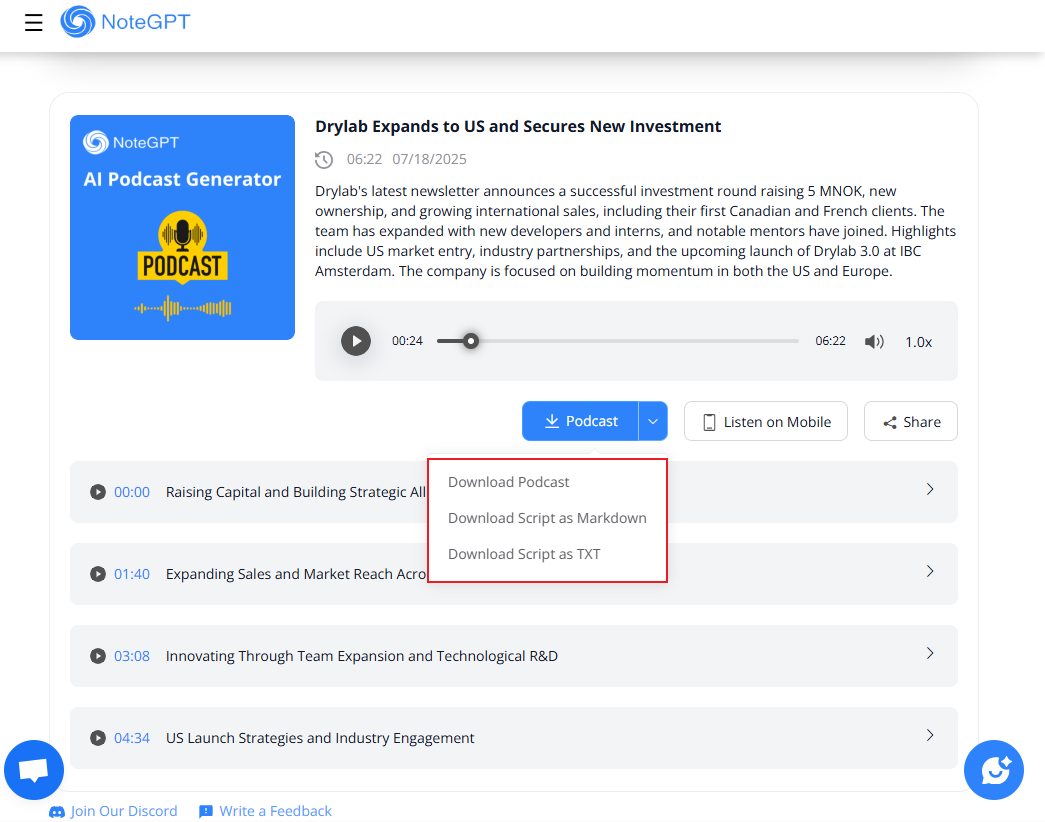Play chapter at 04:34
The image size is (1045, 822).
click(98, 738)
